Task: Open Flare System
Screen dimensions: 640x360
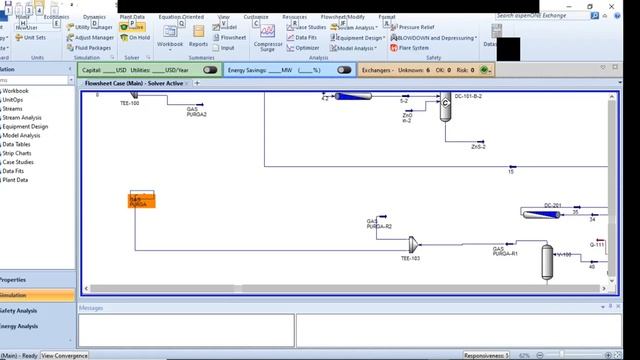Action: point(409,48)
